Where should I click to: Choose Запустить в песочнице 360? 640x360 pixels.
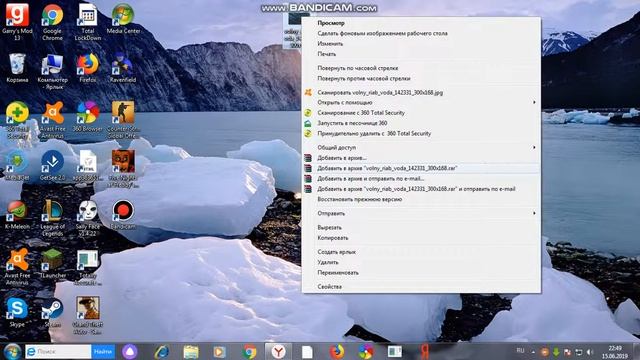click(421, 123)
